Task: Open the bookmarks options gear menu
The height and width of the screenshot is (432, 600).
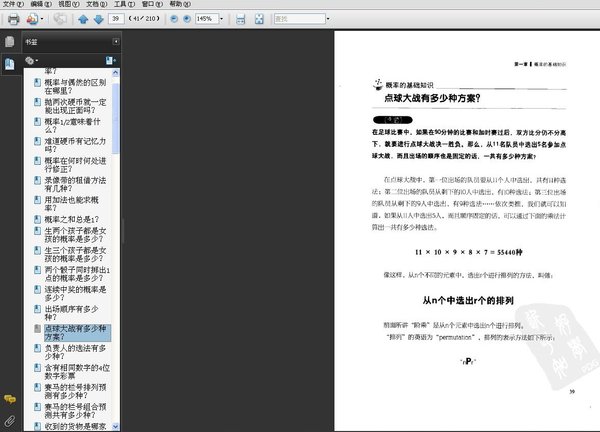Action: [x=31, y=60]
